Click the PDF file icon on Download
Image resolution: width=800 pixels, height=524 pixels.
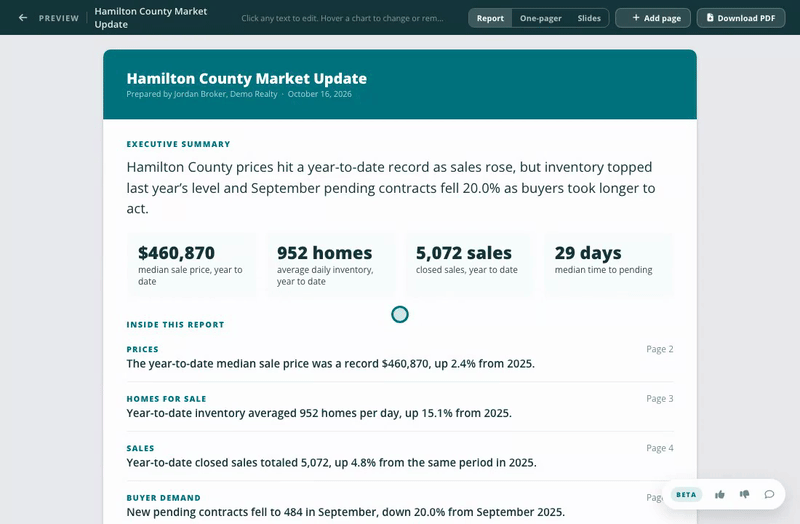tap(710, 18)
